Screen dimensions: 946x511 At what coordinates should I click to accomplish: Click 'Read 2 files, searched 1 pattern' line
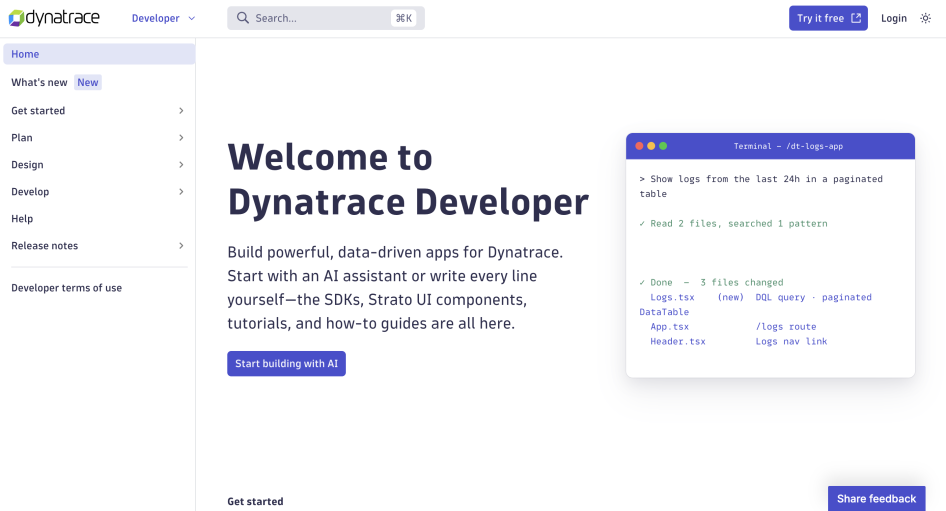733,223
